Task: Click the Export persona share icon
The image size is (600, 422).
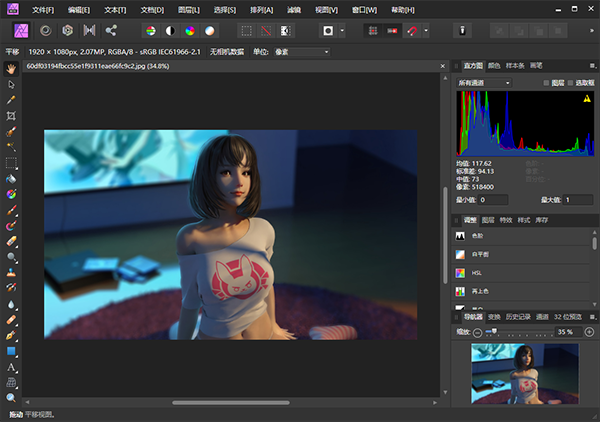Action: coord(110,30)
